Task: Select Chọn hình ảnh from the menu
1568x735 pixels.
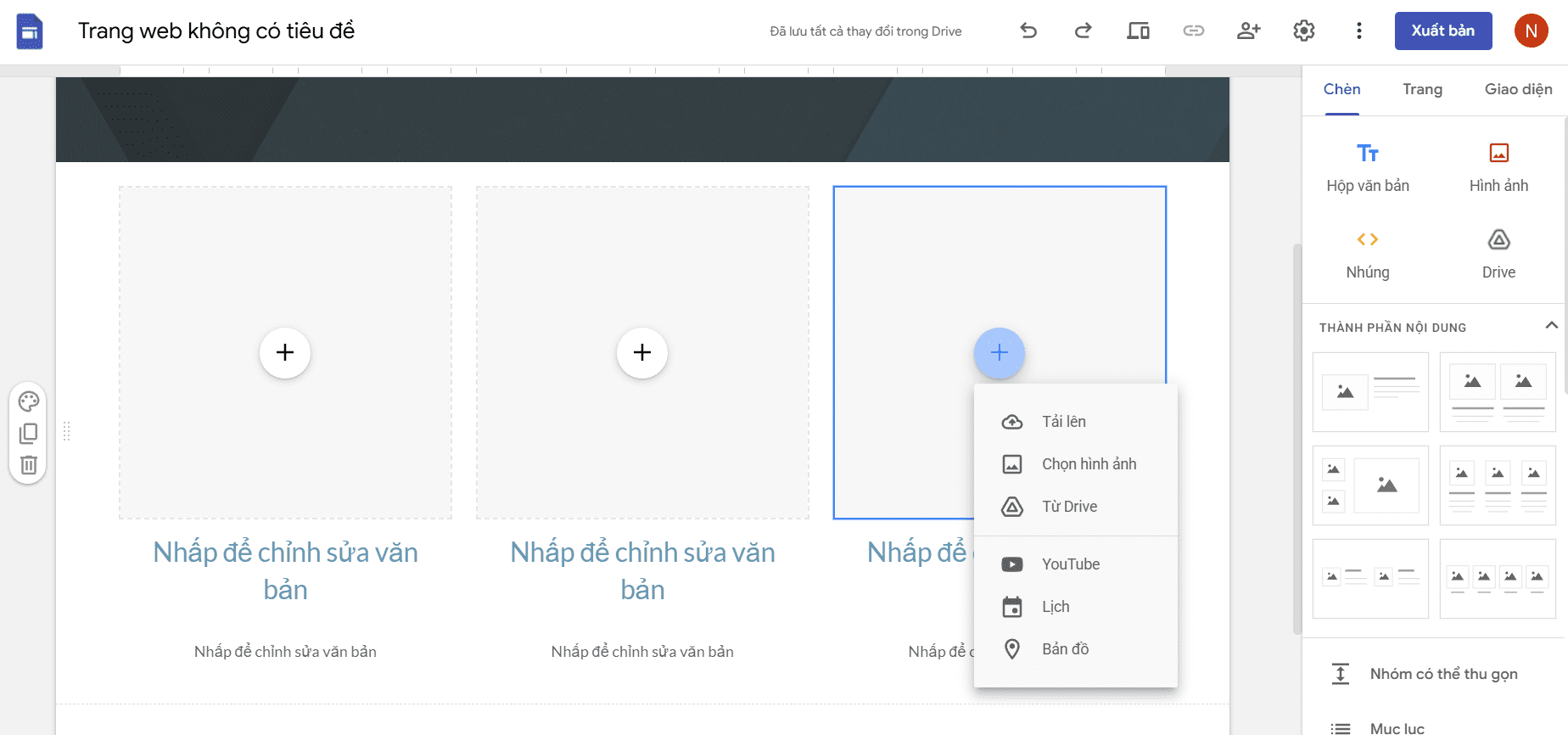Action: 1076,464
